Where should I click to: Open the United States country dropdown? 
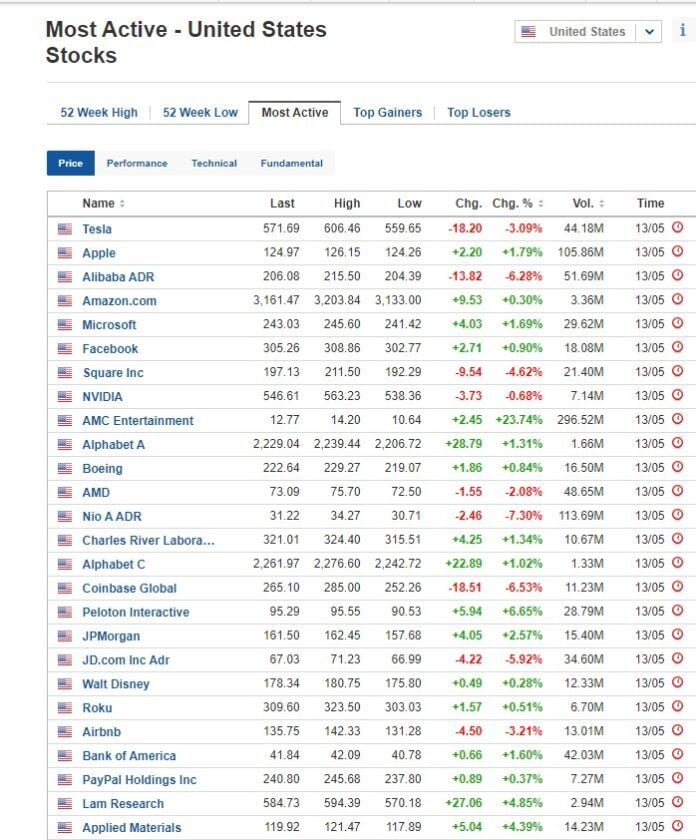(588, 32)
